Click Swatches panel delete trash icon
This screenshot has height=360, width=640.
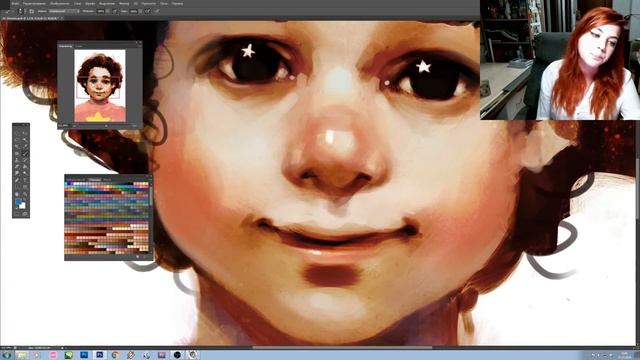[x=146, y=257]
